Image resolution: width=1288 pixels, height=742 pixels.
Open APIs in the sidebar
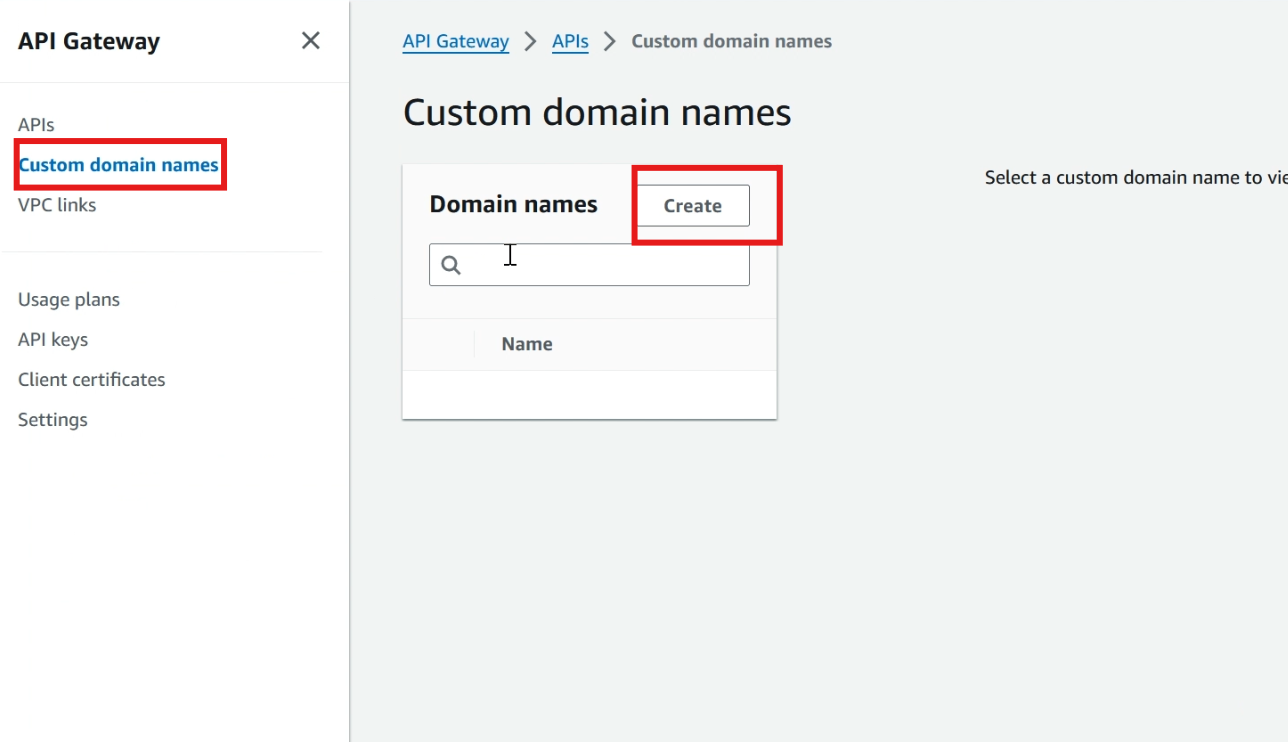36,125
